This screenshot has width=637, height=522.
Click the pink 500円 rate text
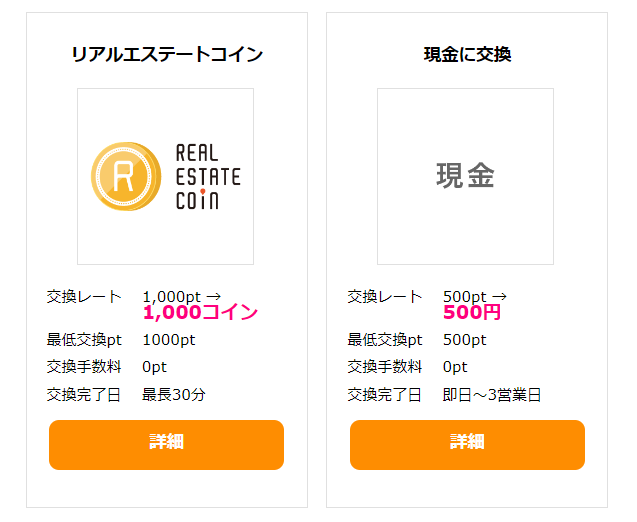pos(472,312)
